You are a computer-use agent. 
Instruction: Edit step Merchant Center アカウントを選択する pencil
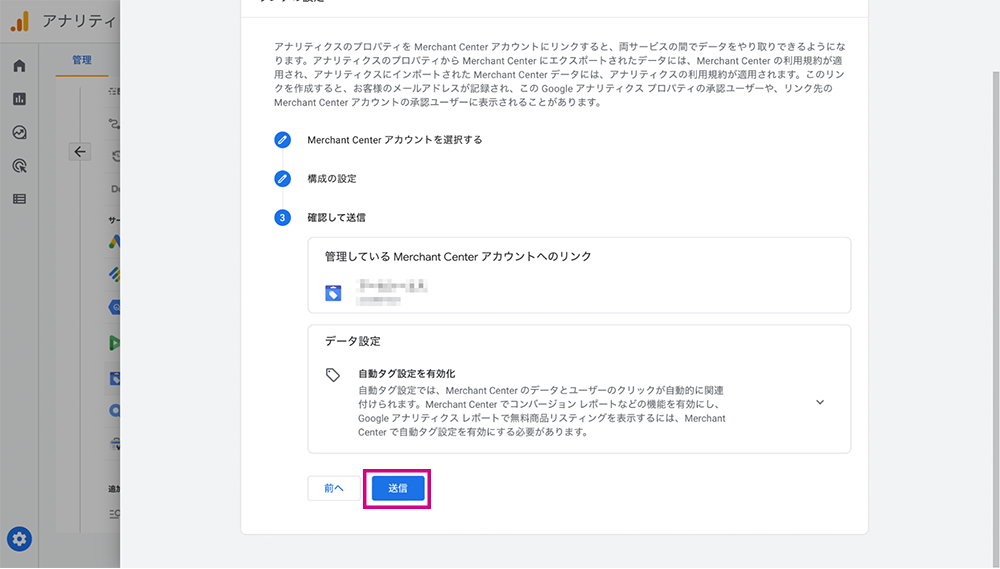[283, 140]
